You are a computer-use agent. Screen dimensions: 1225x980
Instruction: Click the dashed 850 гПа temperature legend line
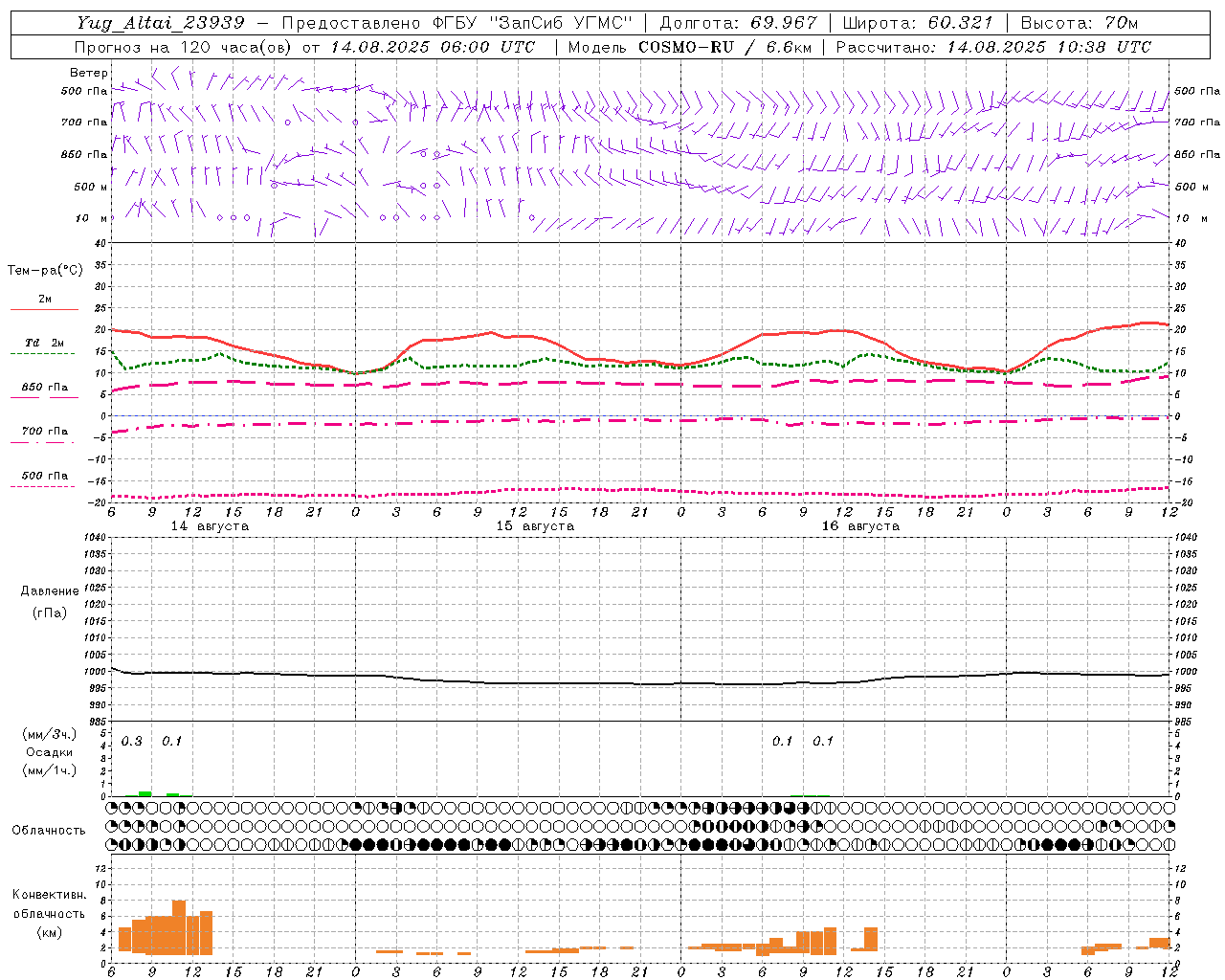point(43,398)
